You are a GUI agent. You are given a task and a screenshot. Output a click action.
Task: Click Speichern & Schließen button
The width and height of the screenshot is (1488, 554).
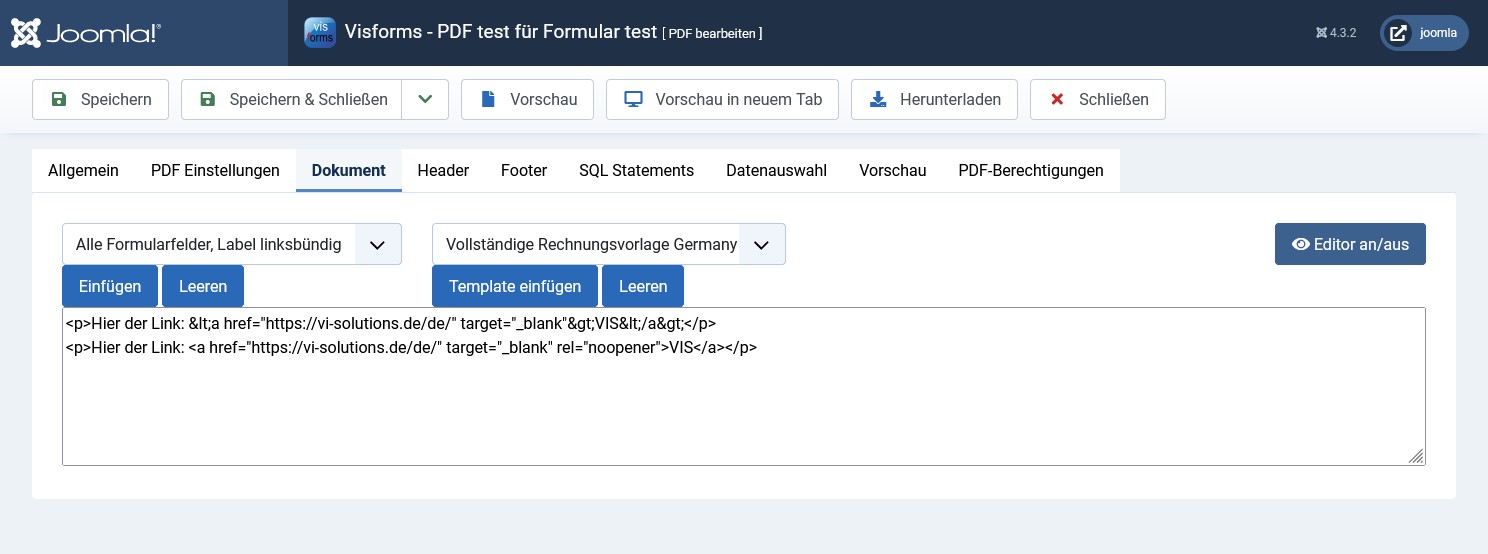coord(291,99)
